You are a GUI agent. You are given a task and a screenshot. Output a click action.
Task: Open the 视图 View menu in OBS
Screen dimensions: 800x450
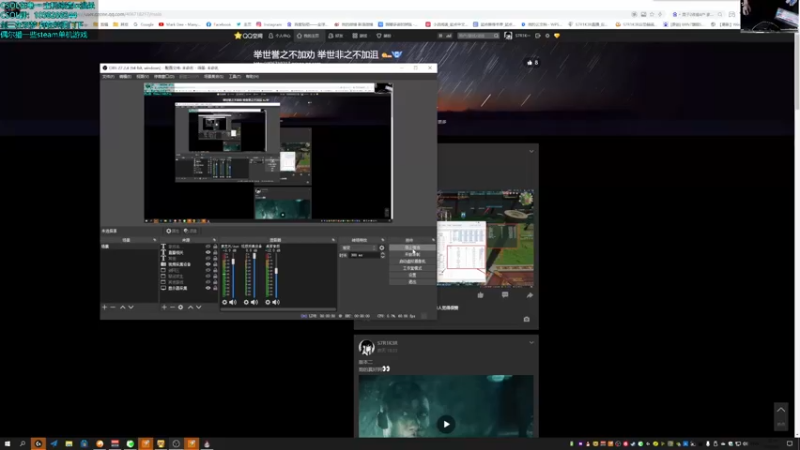pos(142,77)
